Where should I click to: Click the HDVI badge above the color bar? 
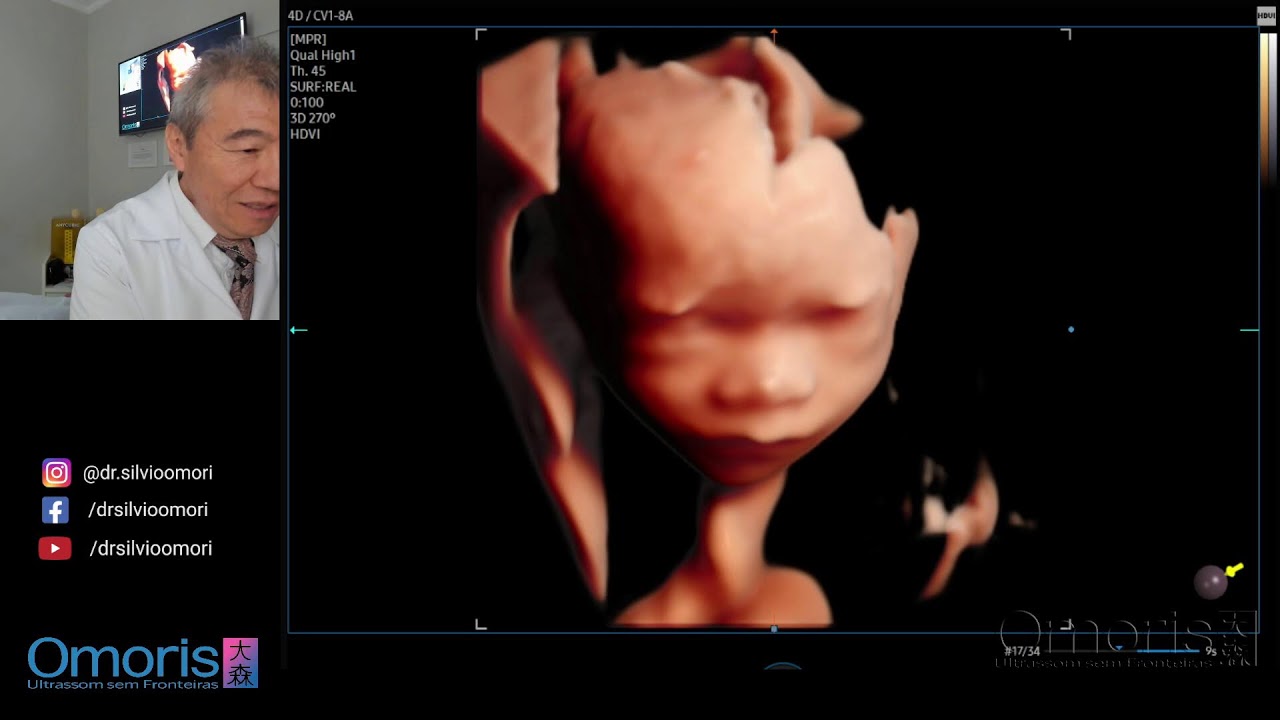coord(1265,16)
